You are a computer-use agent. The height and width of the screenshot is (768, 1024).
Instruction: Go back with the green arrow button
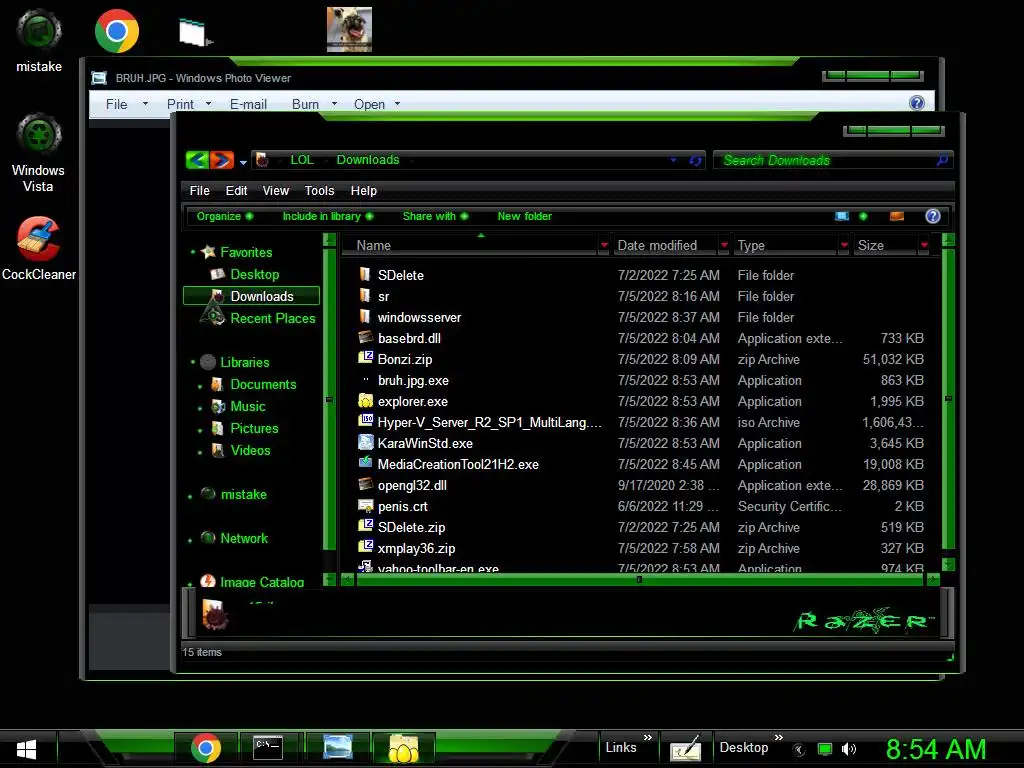point(197,160)
